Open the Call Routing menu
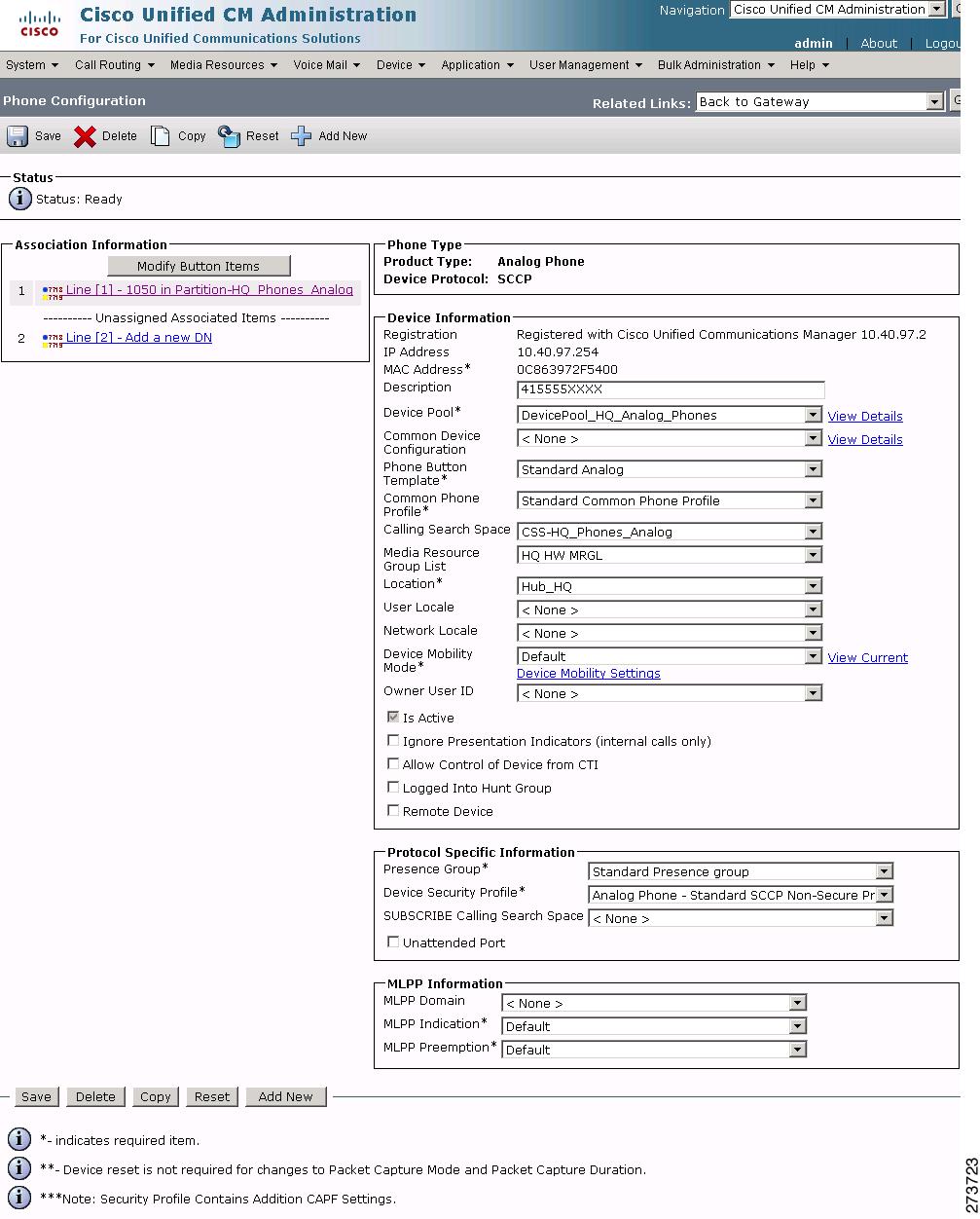 [x=115, y=65]
